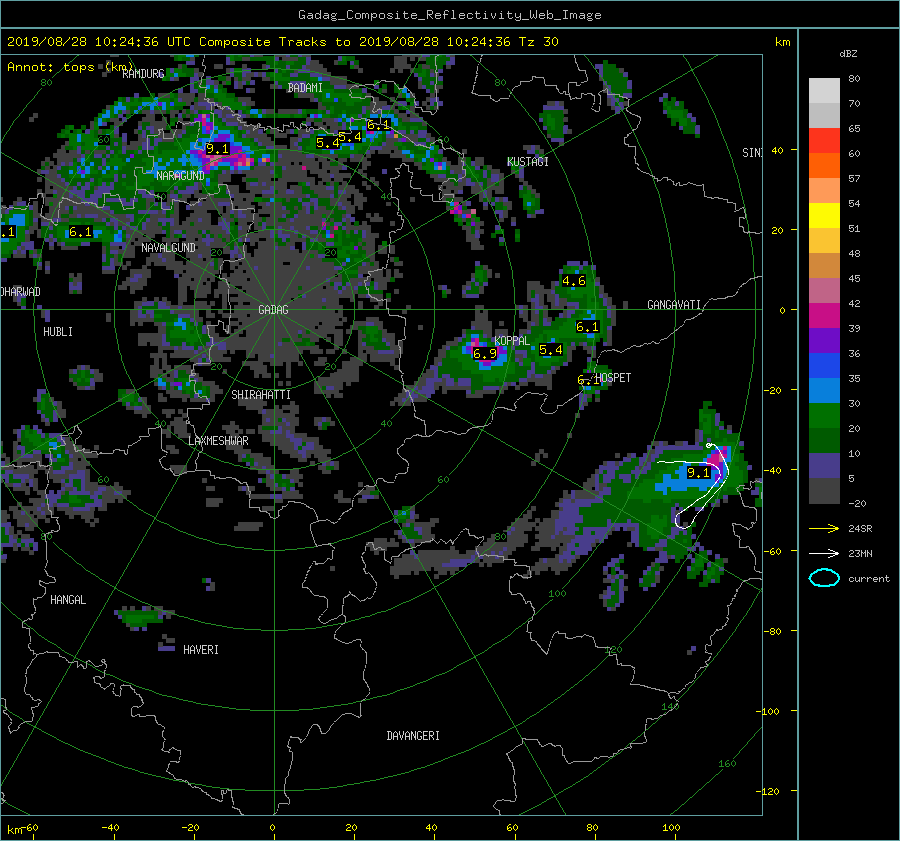Screen dimensions: 900x841
Task: Click the 9.1 storm top near Naragund
Action: pyautogui.click(x=218, y=149)
